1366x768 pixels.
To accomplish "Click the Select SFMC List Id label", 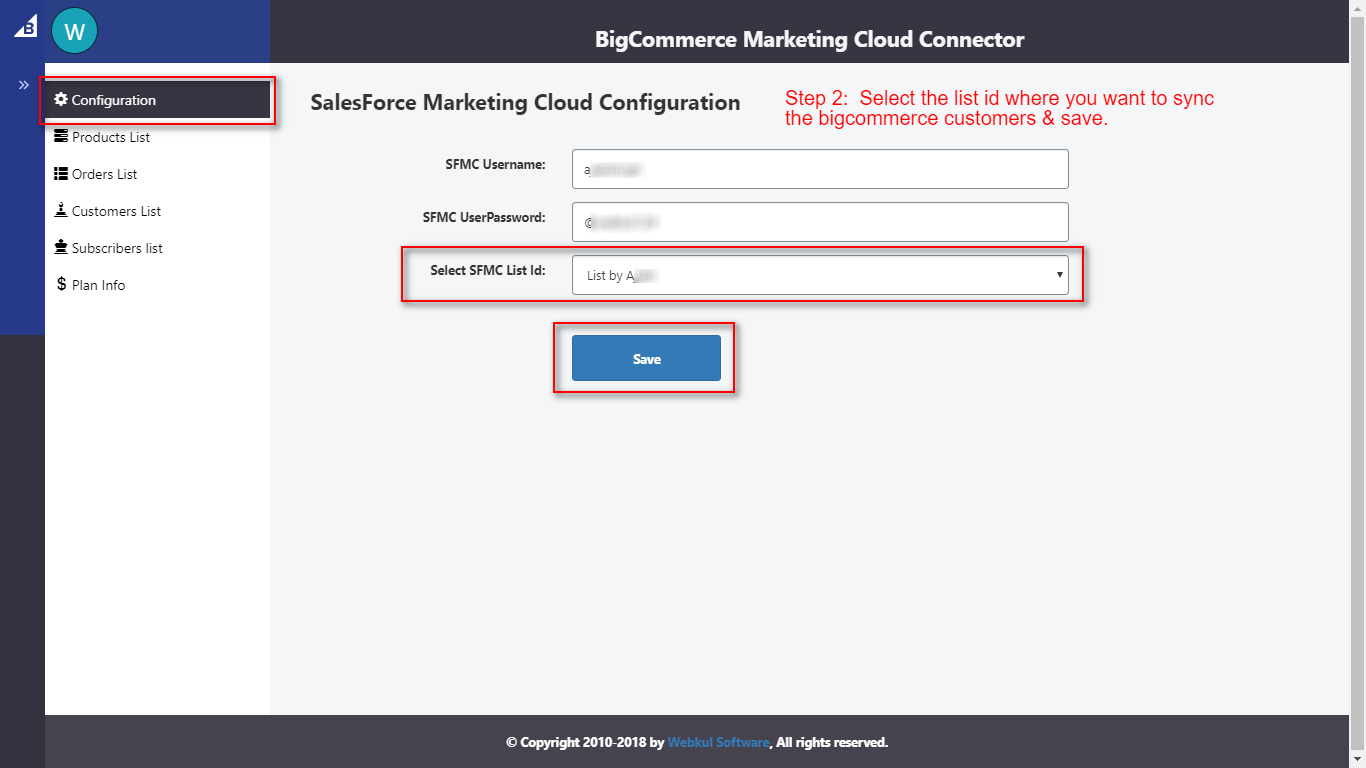I will [488, 270].
